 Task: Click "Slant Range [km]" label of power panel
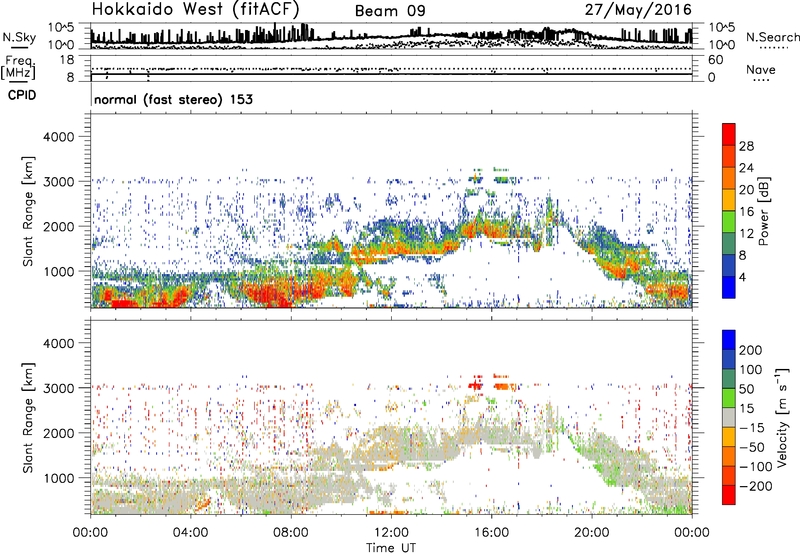pos(28,211)
